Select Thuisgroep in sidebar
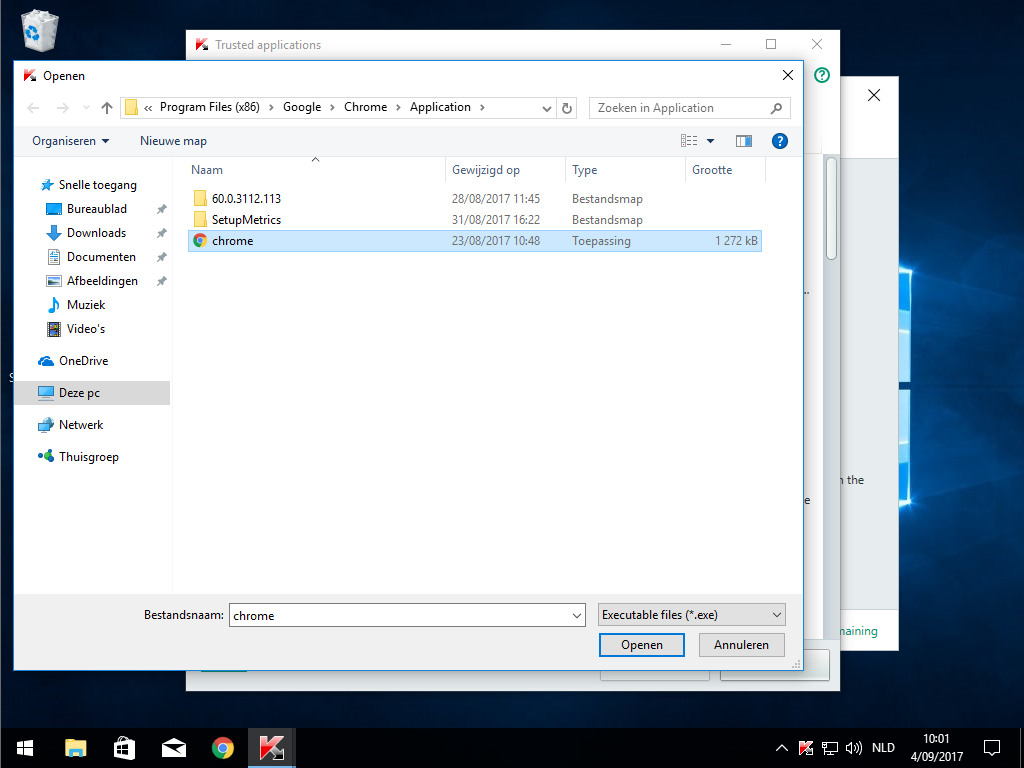The image size is (1024, 768). 79,457
